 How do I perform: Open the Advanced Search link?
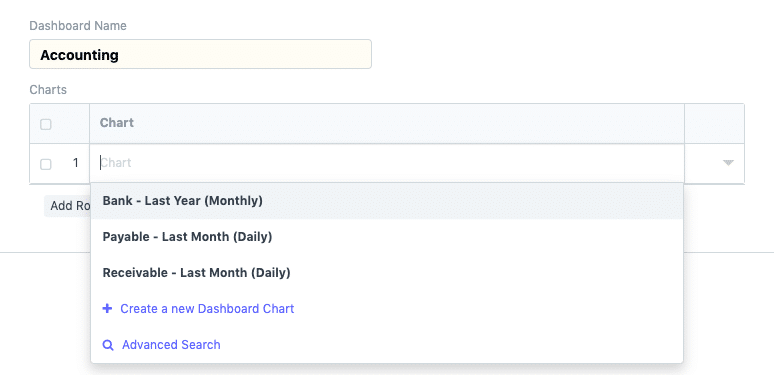point(171,345)
